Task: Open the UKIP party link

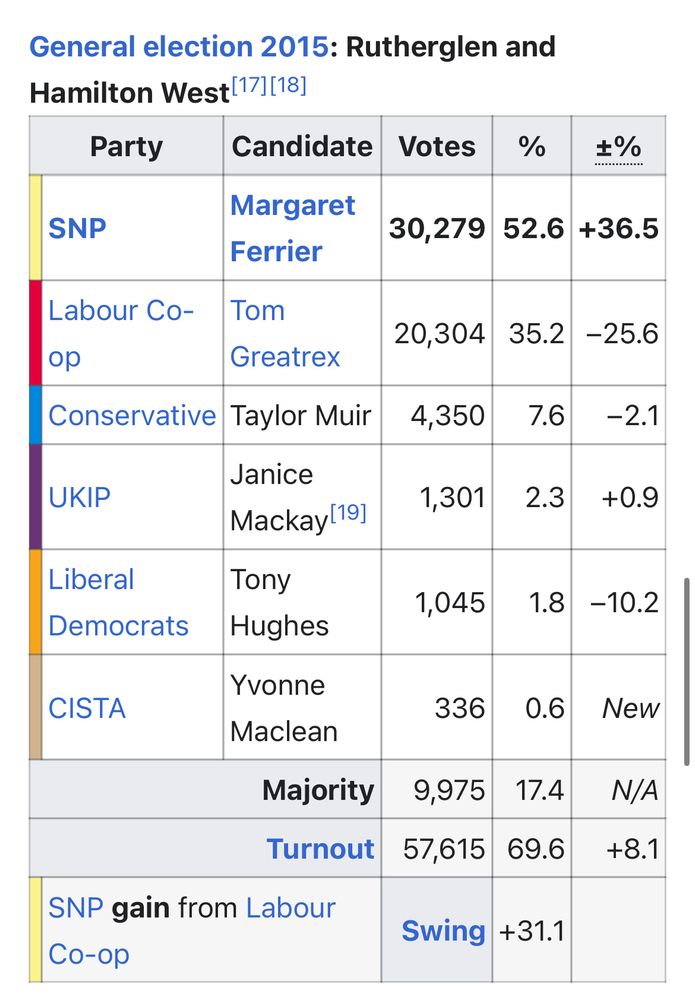Action: (x=79, y=497)
